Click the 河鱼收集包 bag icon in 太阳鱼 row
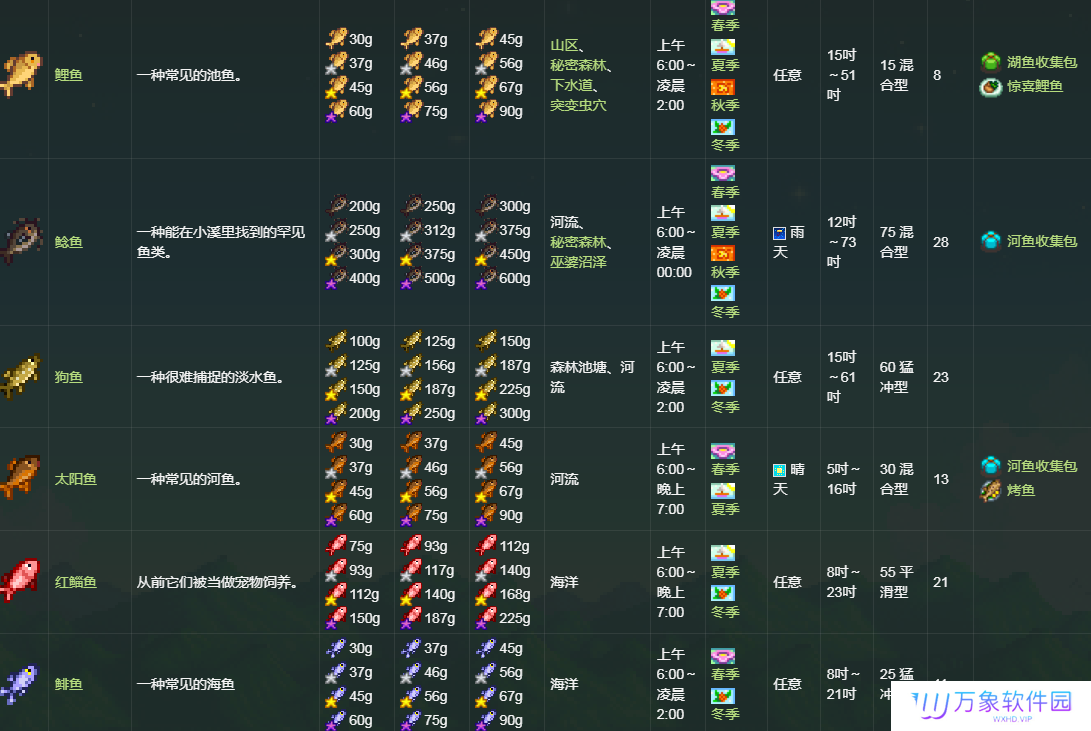This screenshot has height=731, width=1091. [x=991, y=465]
